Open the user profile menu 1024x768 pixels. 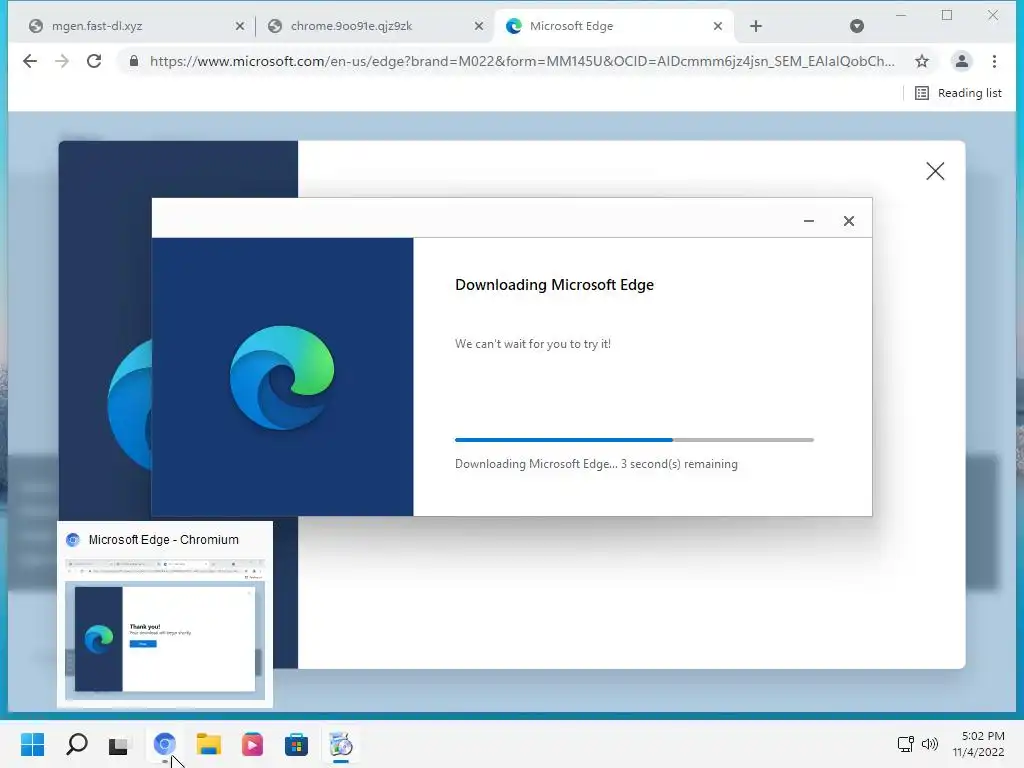[x=961, y=61]
